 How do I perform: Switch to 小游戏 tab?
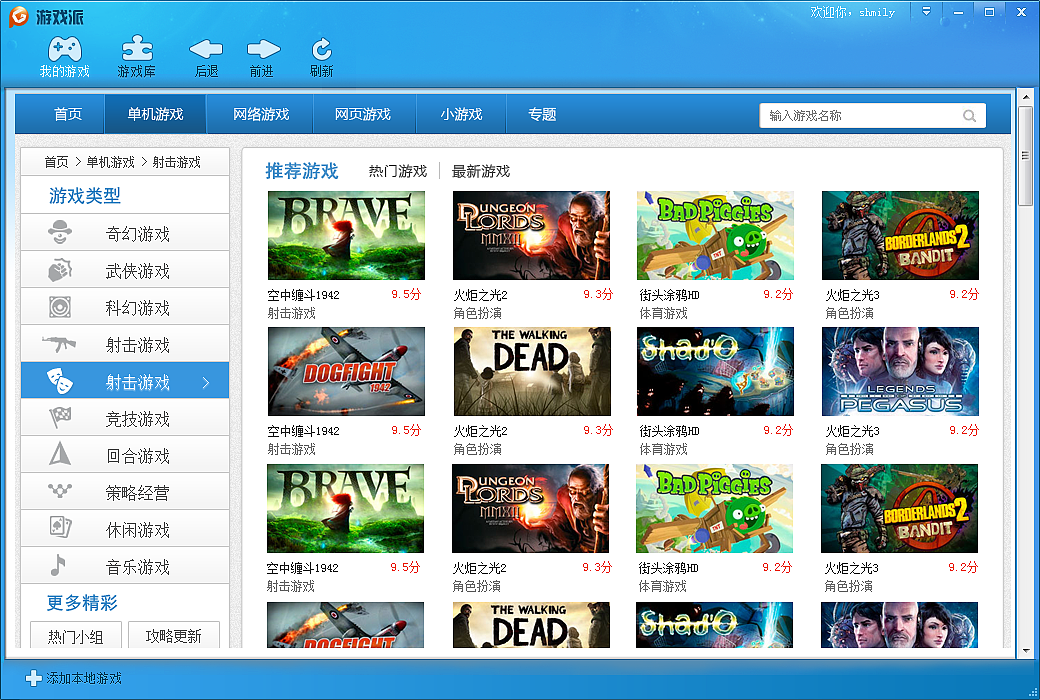point(461,114)
